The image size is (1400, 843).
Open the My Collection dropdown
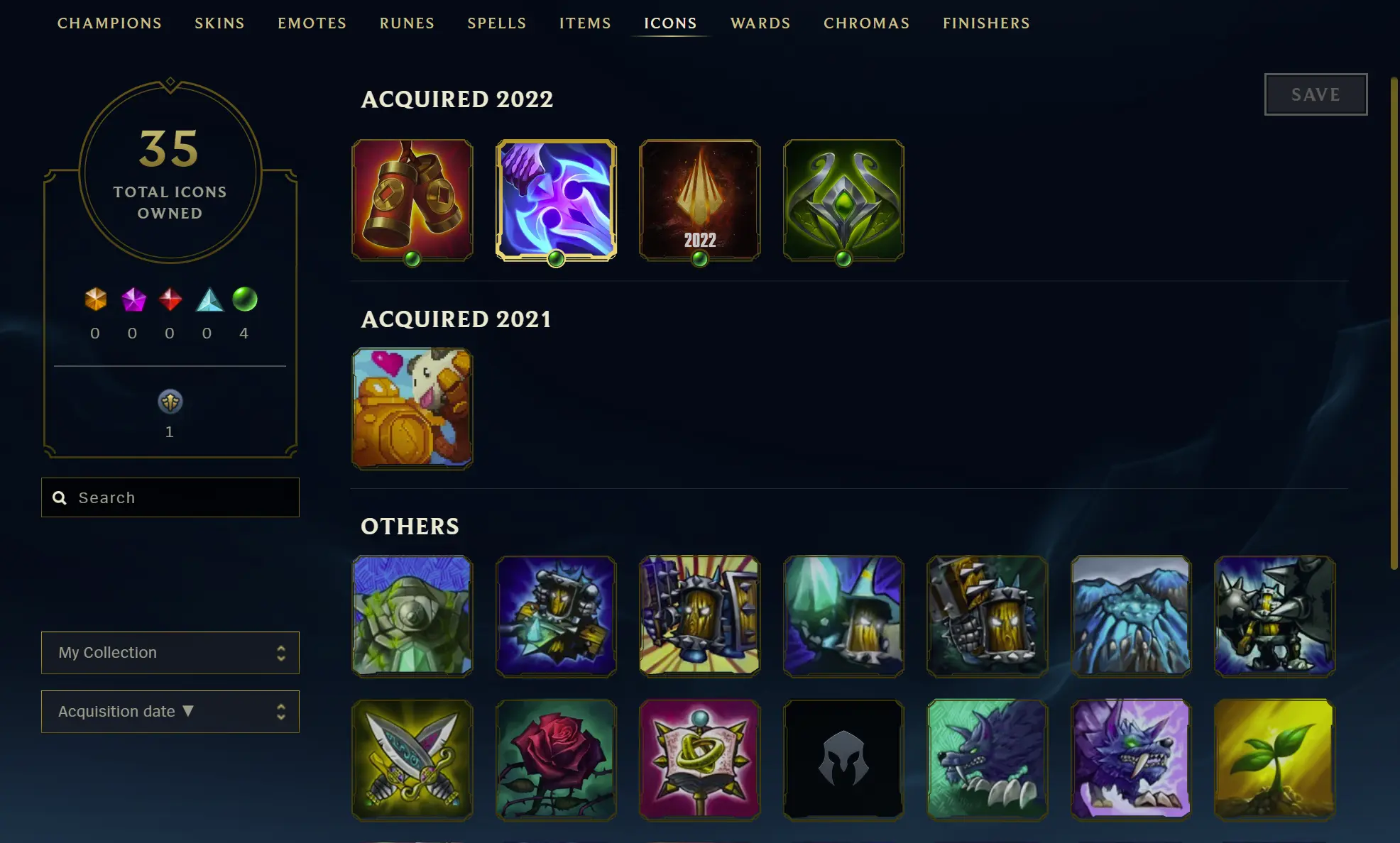click(170, 653)
